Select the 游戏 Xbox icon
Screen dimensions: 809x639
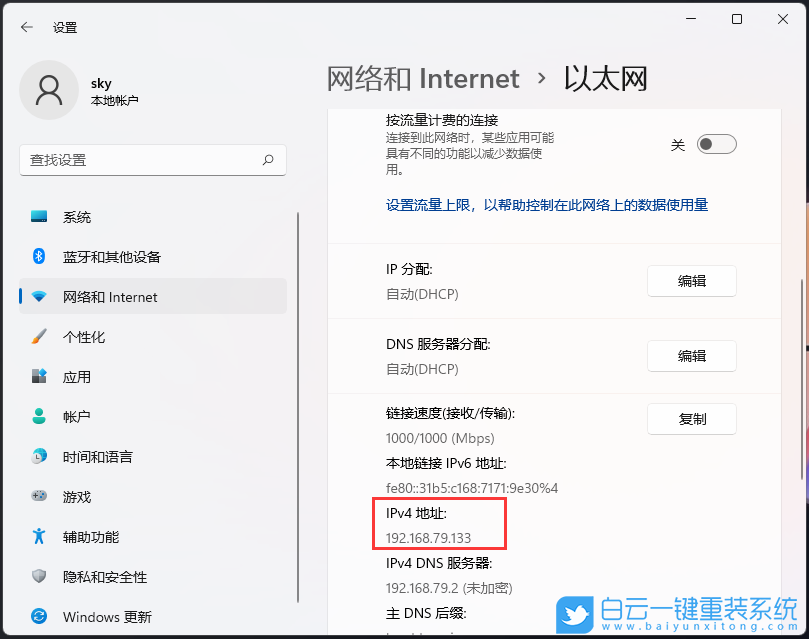click(x=38, y=497)
